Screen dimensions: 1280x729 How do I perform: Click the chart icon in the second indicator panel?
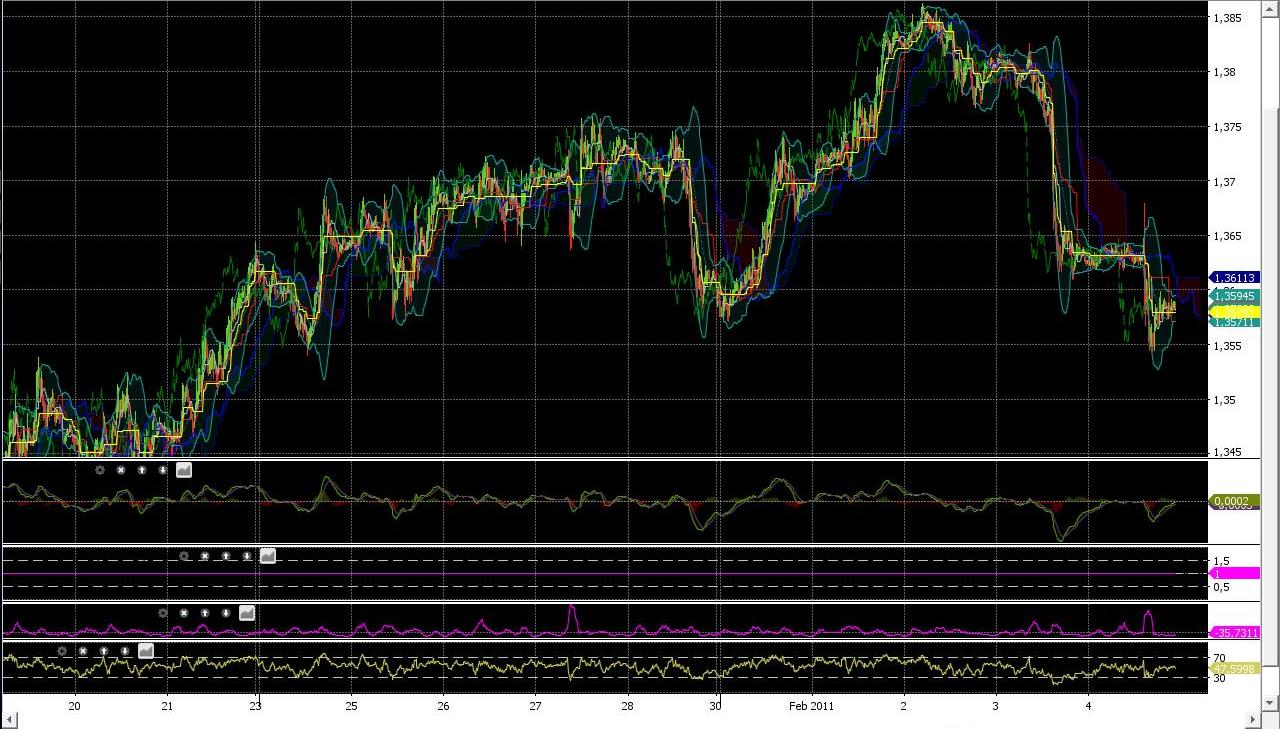[267, 556]
